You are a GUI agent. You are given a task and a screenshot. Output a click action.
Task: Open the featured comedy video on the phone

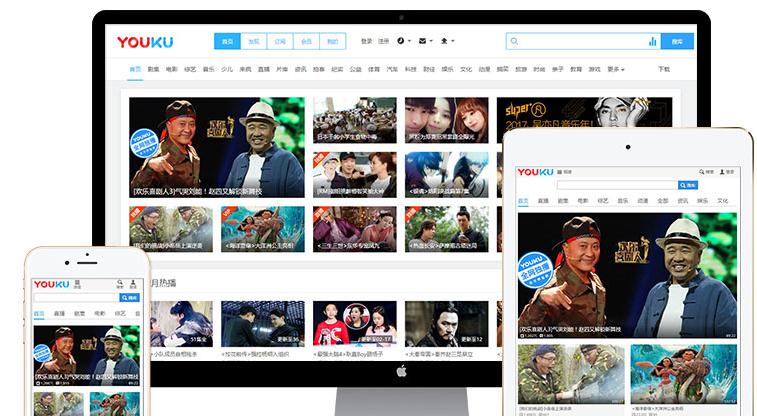pos(86,356)
